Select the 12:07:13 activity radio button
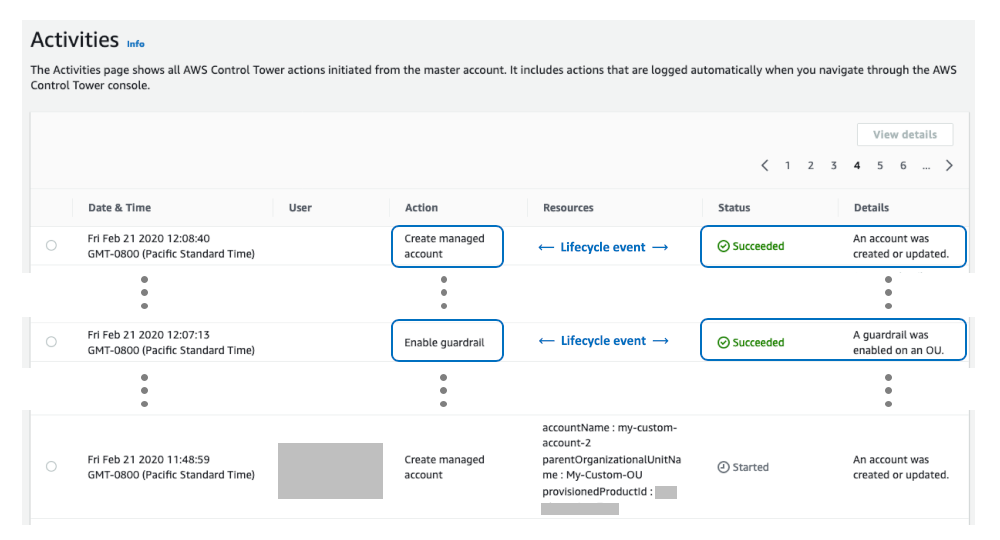The width and height of the screenshot is (1000, 540). tap(51, 342)
